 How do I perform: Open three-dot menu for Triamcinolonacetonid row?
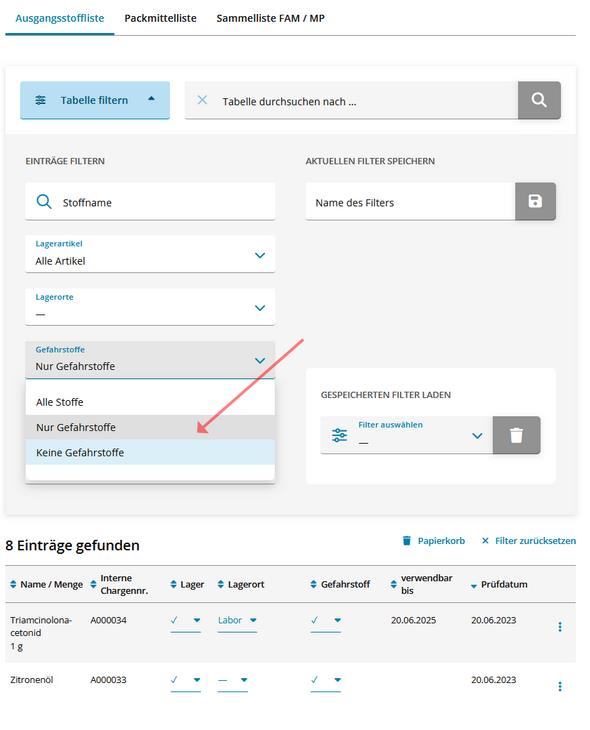[x=560, y=627]
